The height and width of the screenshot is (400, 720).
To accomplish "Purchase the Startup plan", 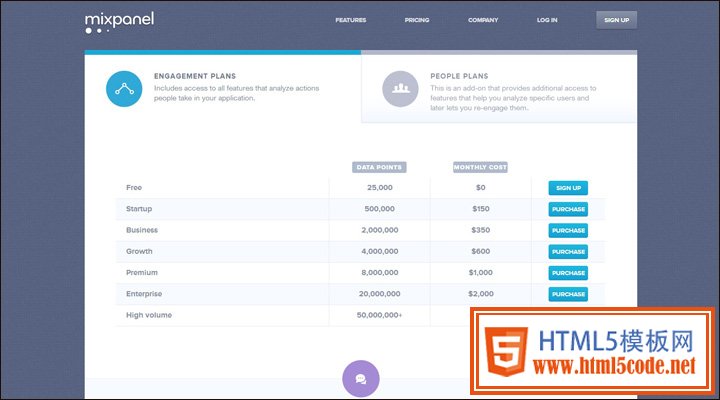I will (568, 209).
